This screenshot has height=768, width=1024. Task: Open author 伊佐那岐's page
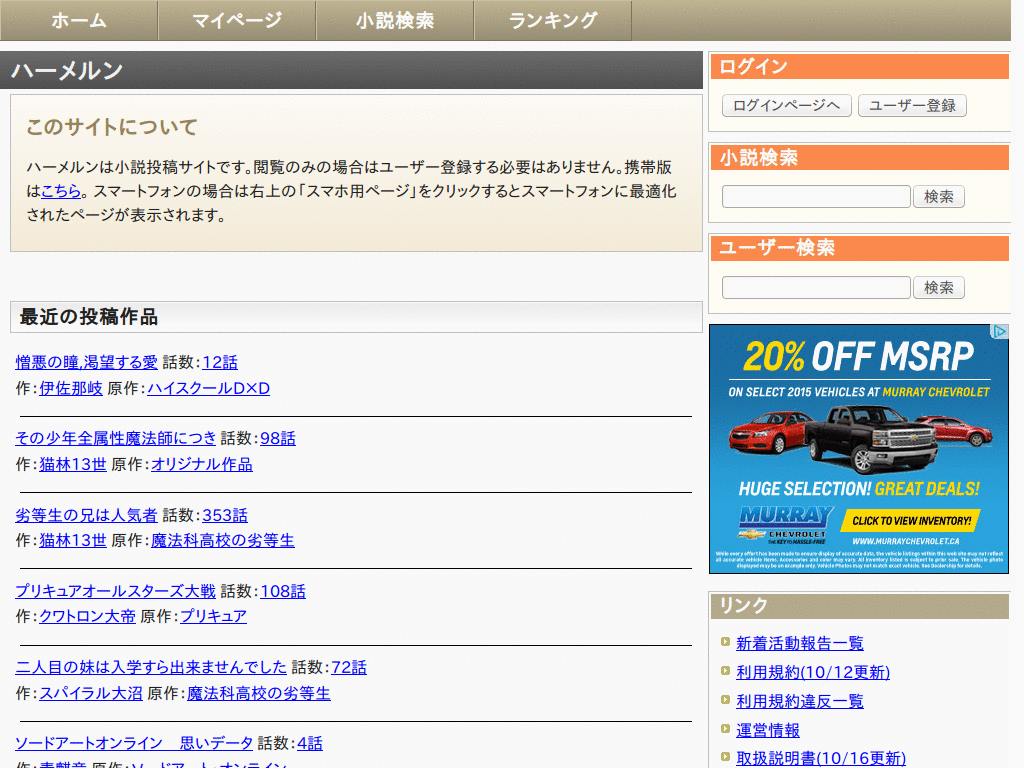tap(71, 388)
